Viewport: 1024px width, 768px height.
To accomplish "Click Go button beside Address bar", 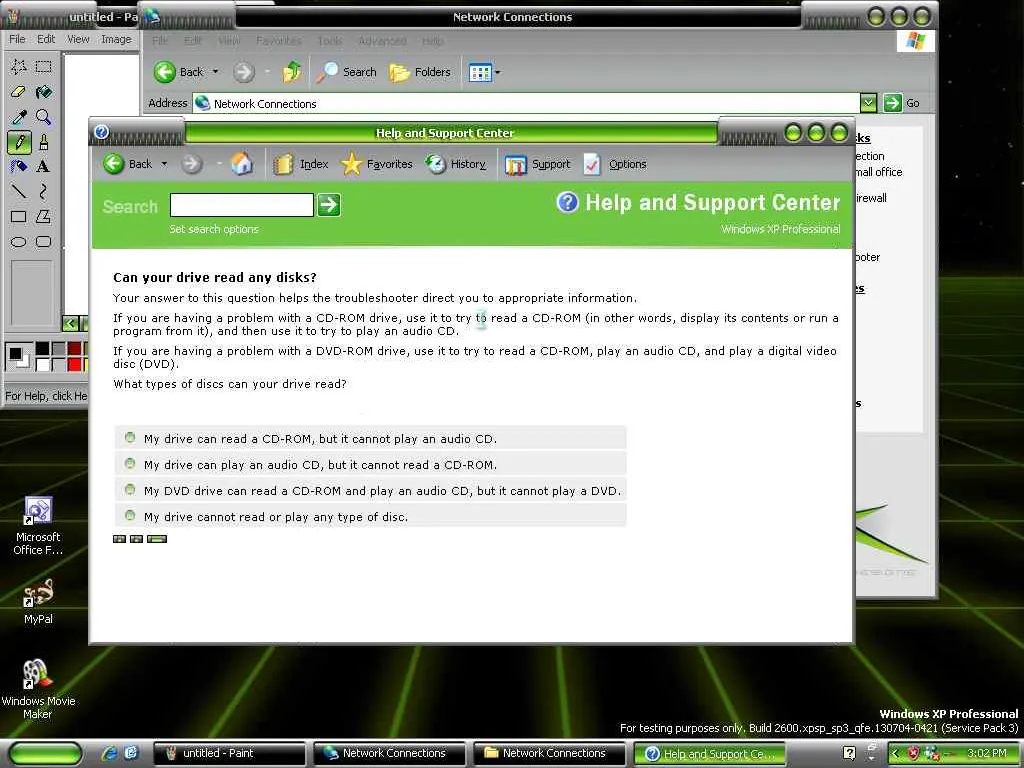I will 902,103.
